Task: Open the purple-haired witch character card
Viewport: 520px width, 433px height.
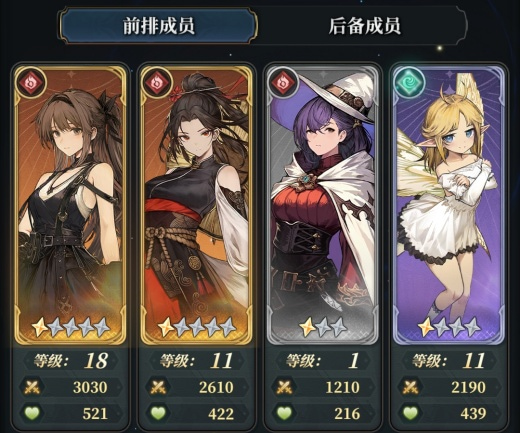Action: 323,205
